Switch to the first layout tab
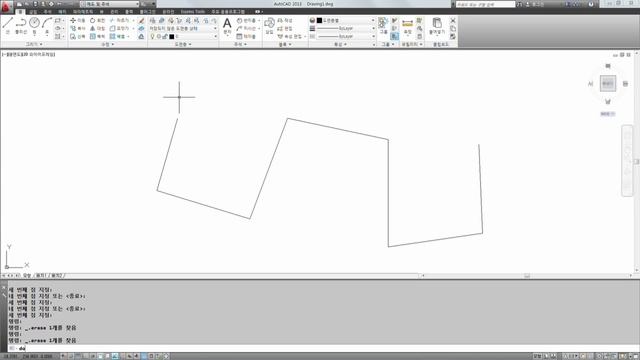Viewport: 640px width, 360px height. [40, 276]
